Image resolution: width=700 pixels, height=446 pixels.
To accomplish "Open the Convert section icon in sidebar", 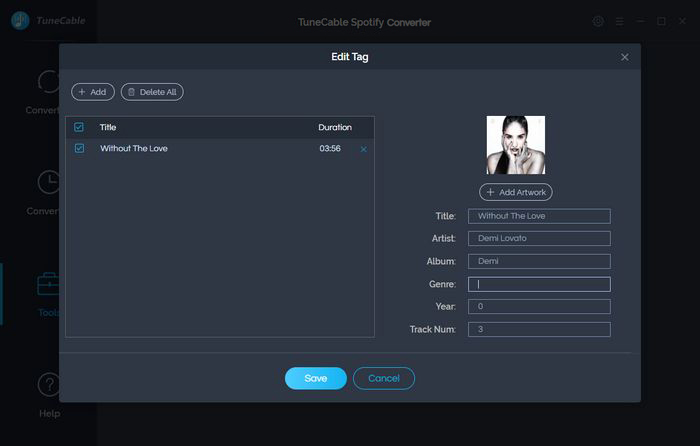I will pyautogui.click(x=49, y=82).
